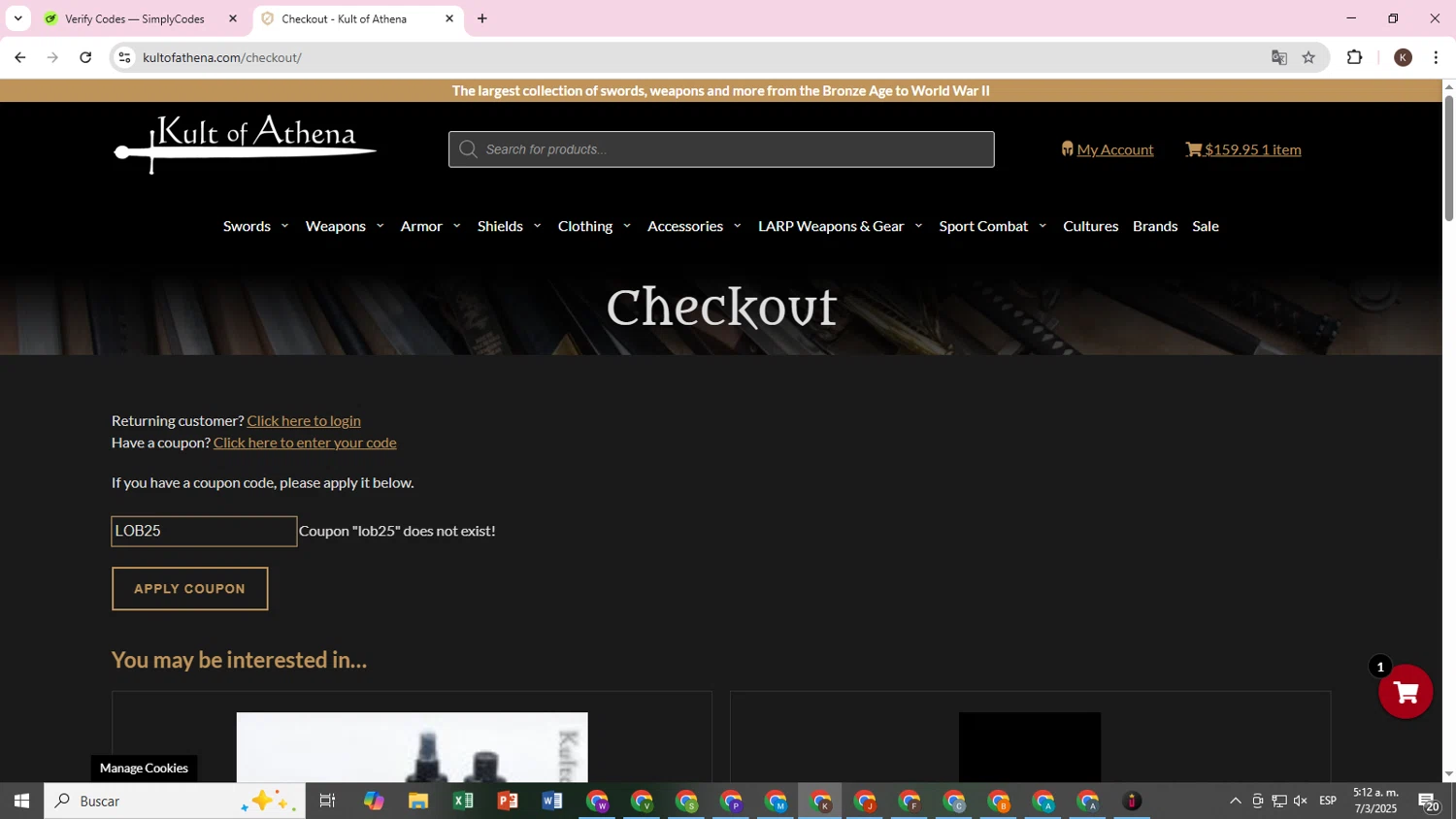The image size is (1456, 819).
Task: Open the notification center icon
Action: (x=1429, y=801)
